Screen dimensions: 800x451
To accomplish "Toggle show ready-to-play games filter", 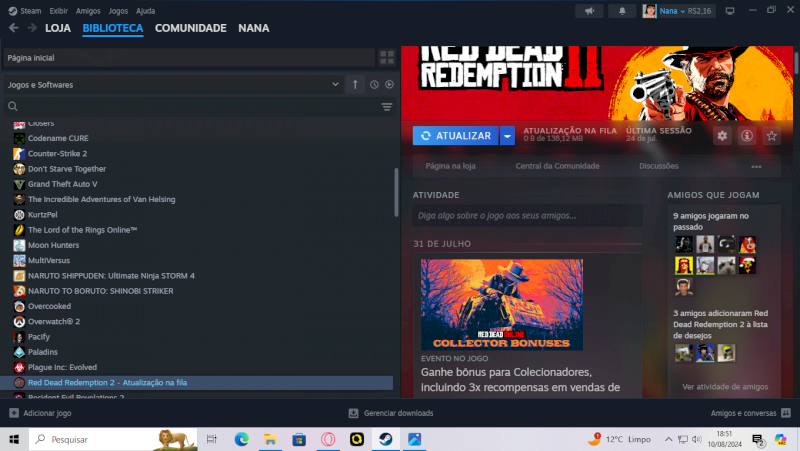I will point(389,85).
